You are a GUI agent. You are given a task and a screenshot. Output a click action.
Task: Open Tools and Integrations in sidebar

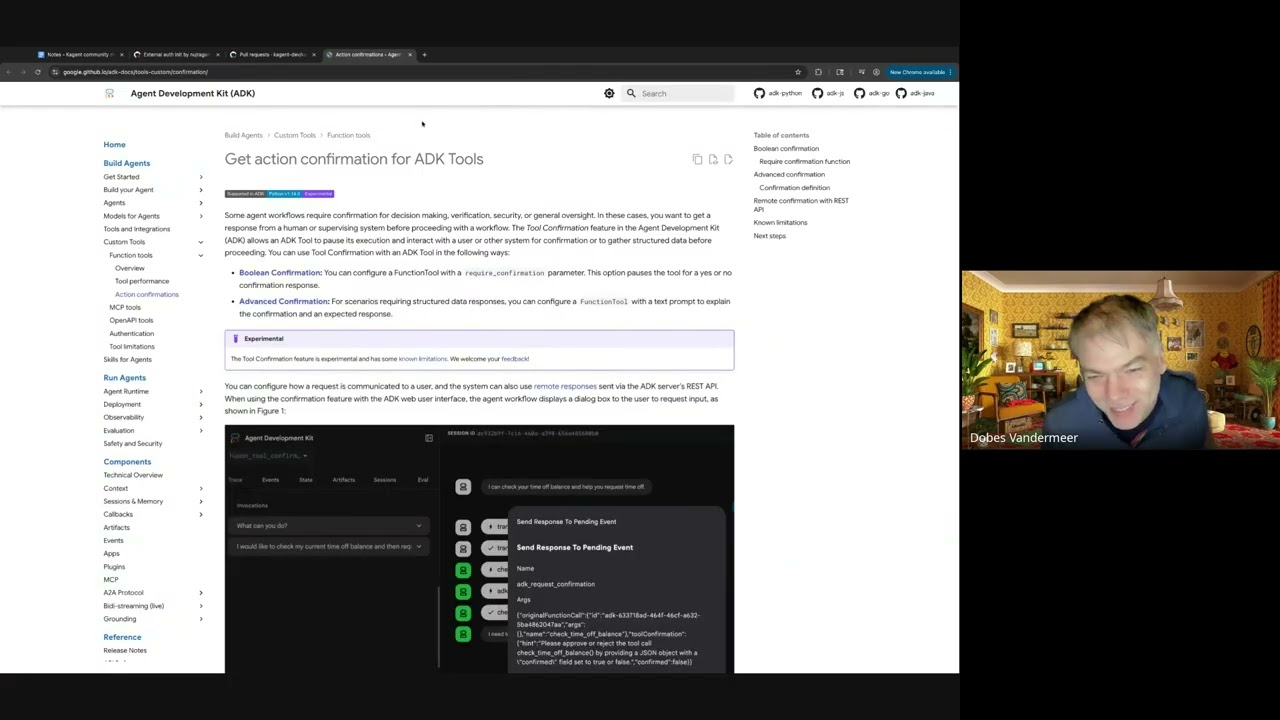[x=137, y=229]
